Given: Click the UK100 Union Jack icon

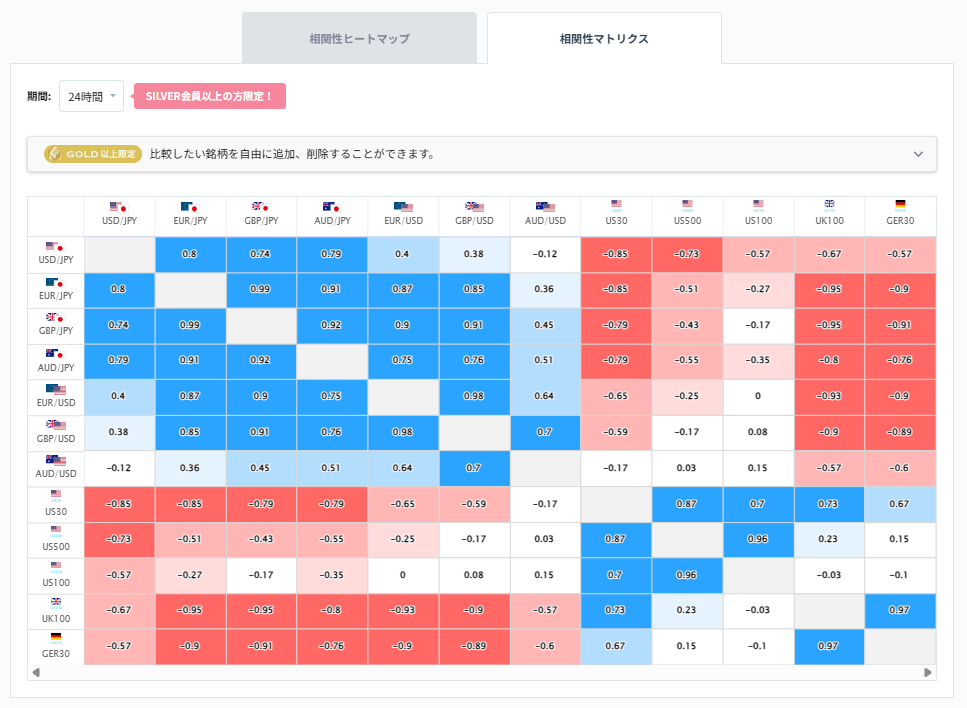Looking at the screenshot, I should pos(829,205).
